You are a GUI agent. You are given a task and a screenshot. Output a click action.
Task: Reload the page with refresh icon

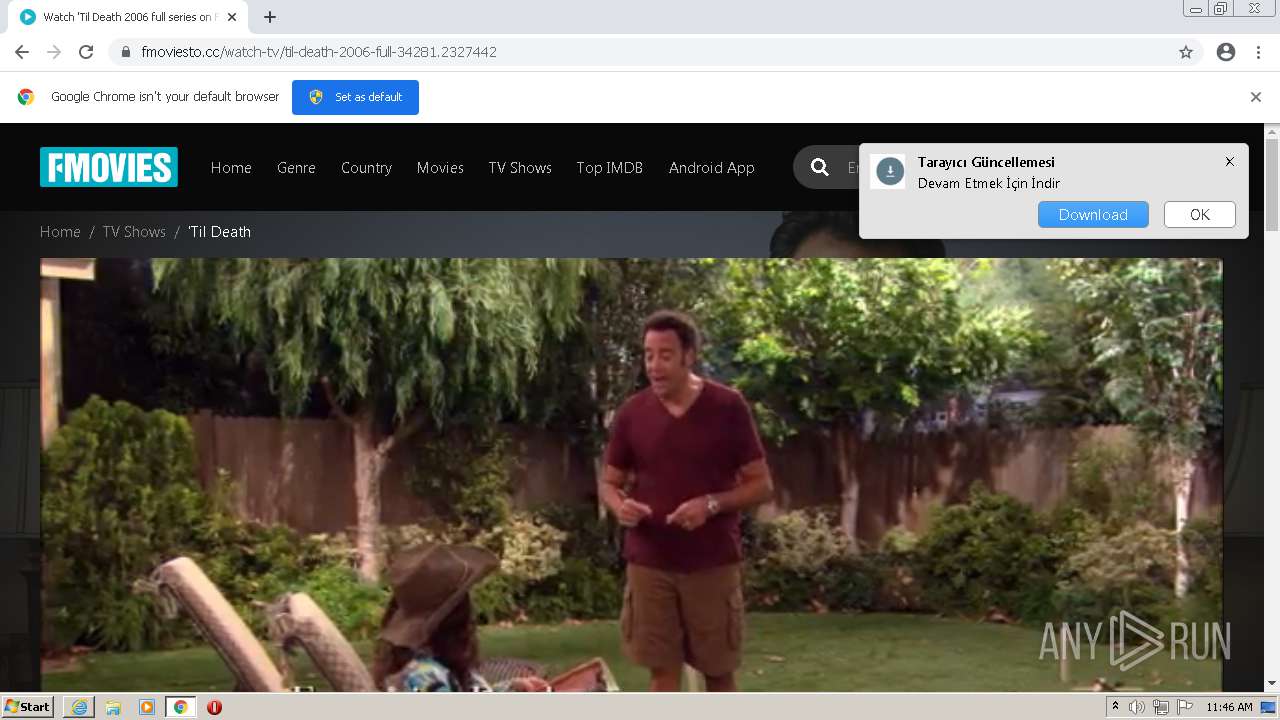86,52
